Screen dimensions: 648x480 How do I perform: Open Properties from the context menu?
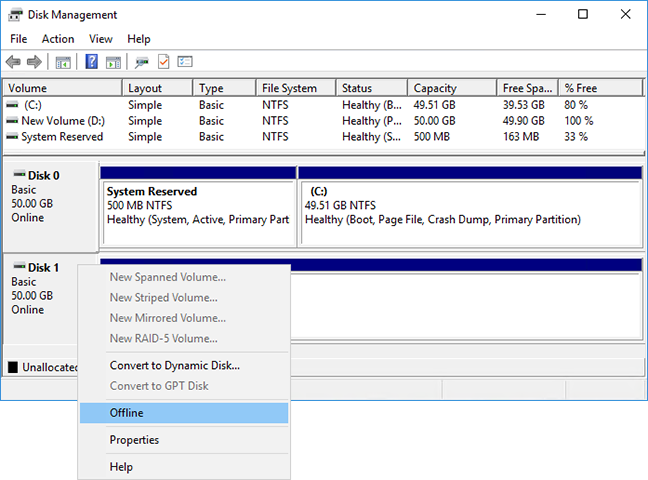pyautogui.click(x=184, y=440)
